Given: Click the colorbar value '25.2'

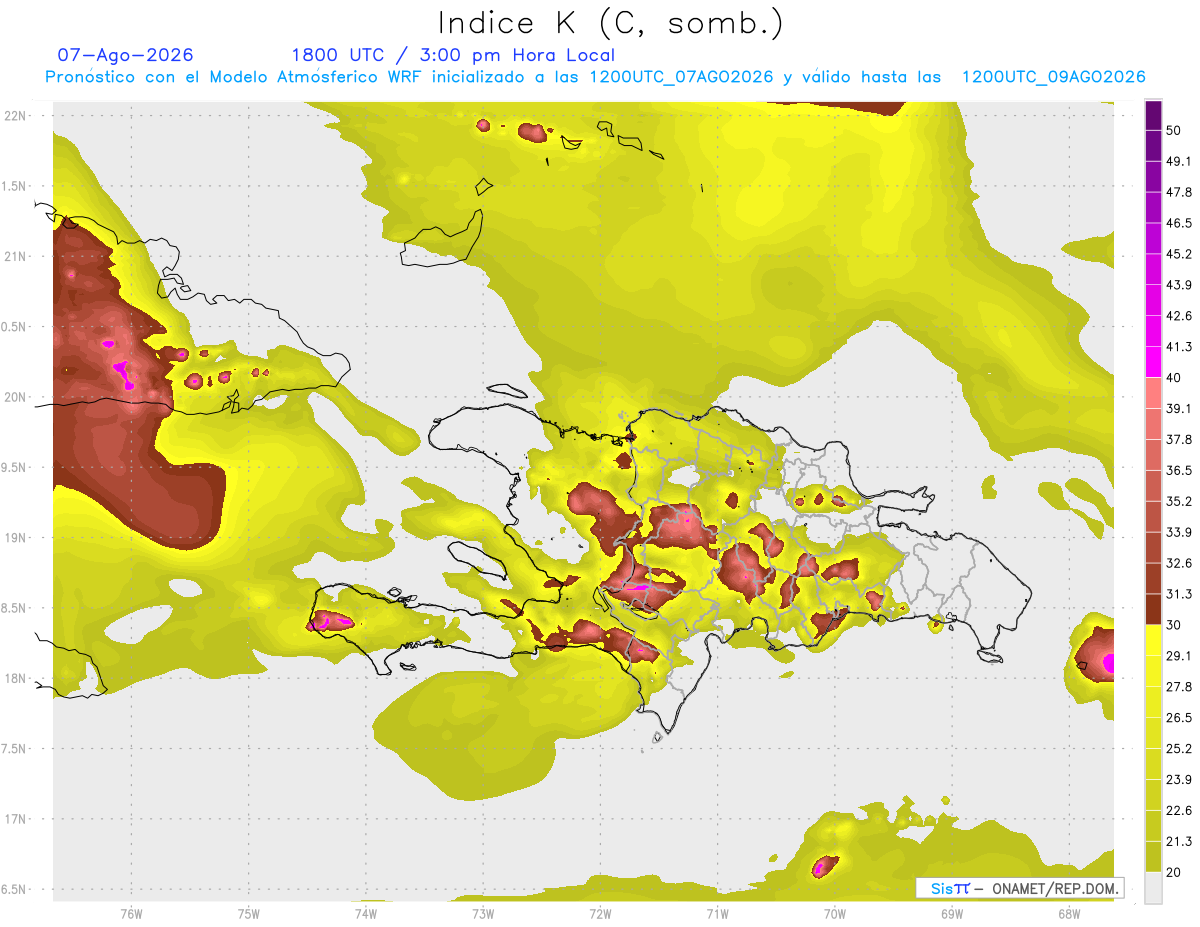Looking at the screenshot, I should click(1179, 748).
